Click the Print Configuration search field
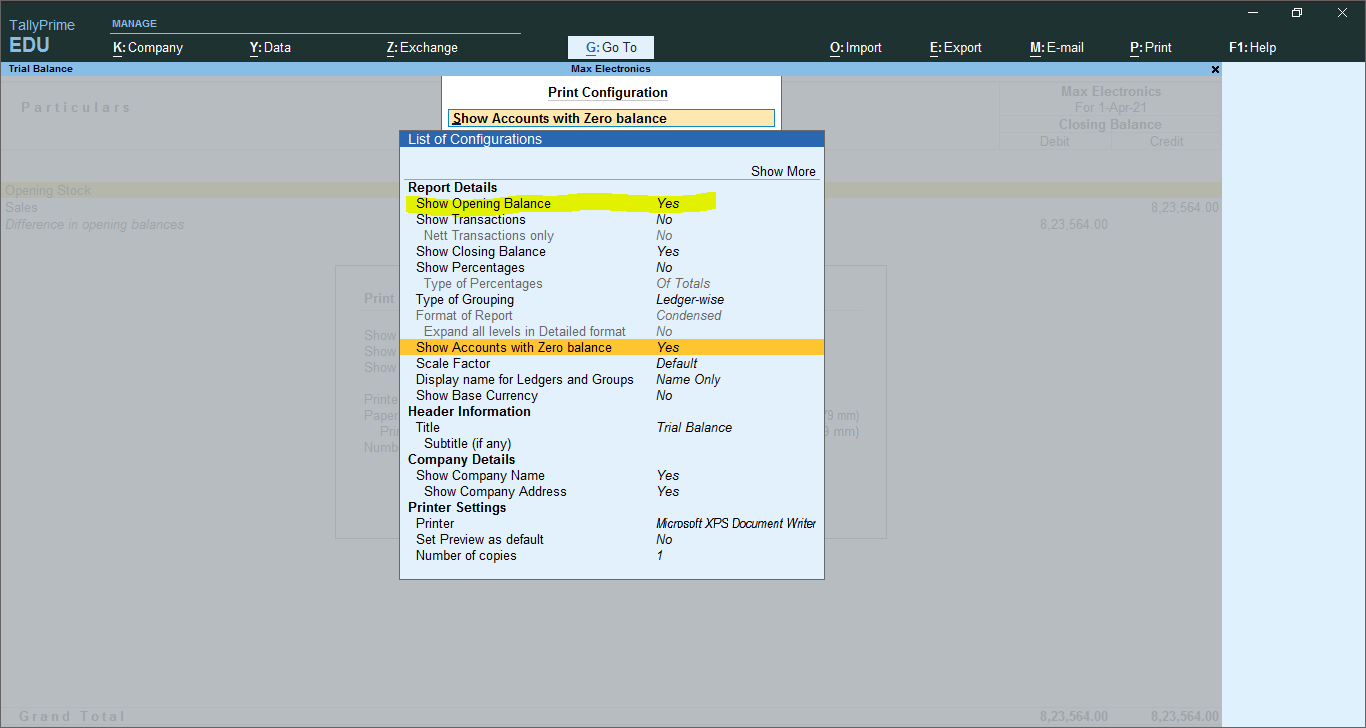 click(x=611, y=118)
